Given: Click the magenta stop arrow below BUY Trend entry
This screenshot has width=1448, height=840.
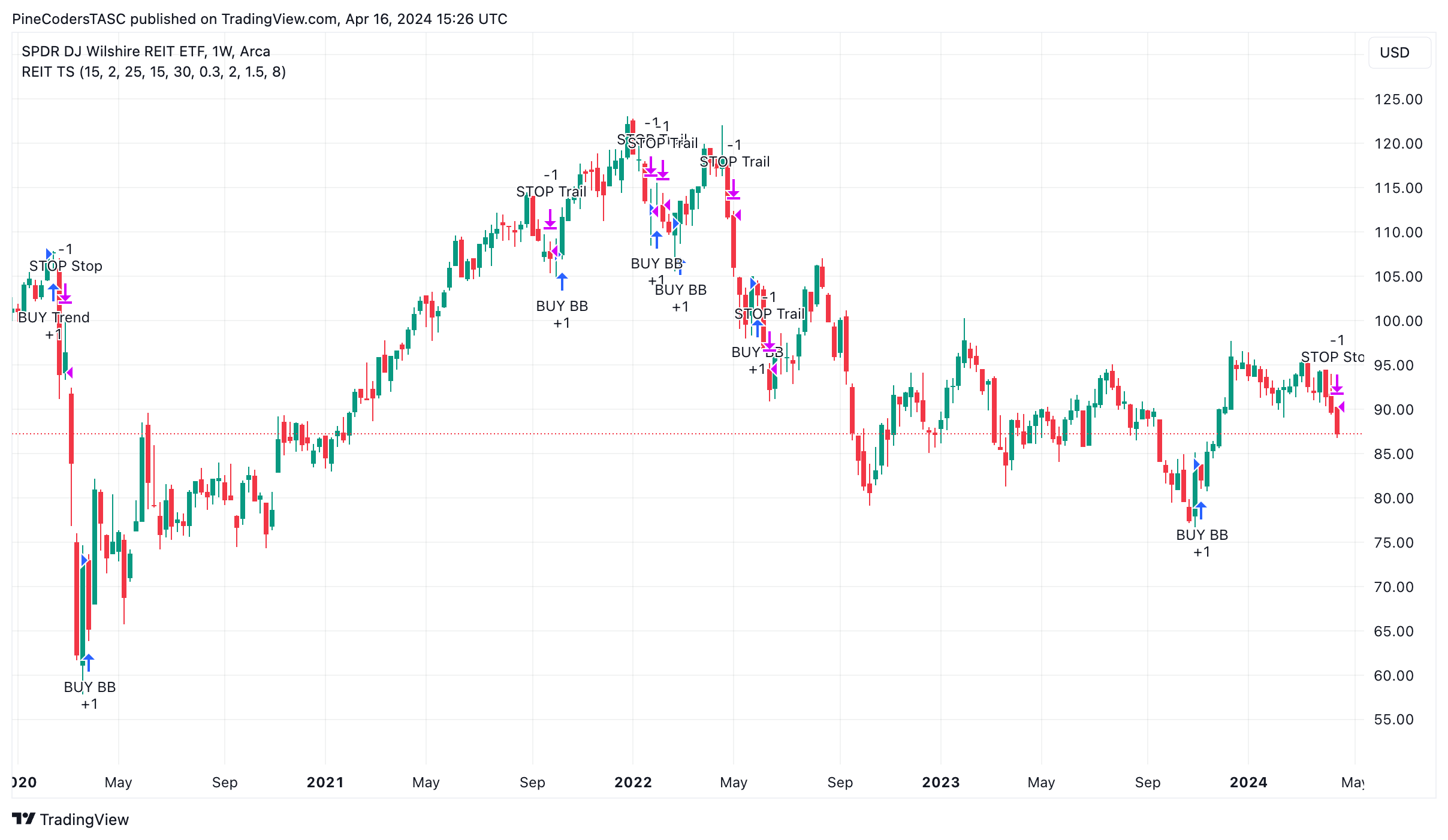Looking at the screenshot, I should pos(65,294).
